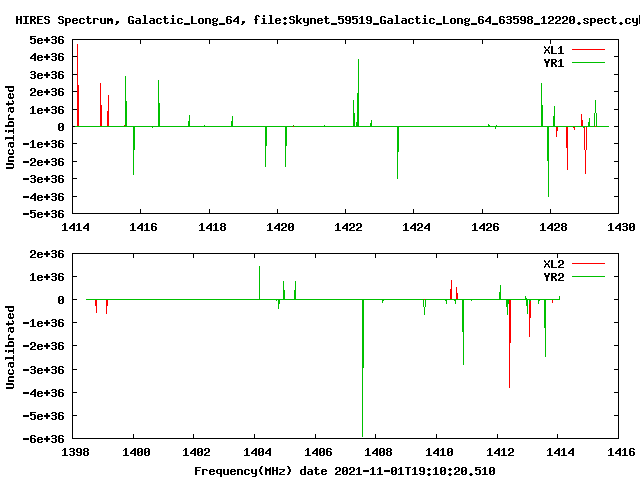Click the 1420 x-axis tick label
Screen dimensions: 640x480
point(280,227)
